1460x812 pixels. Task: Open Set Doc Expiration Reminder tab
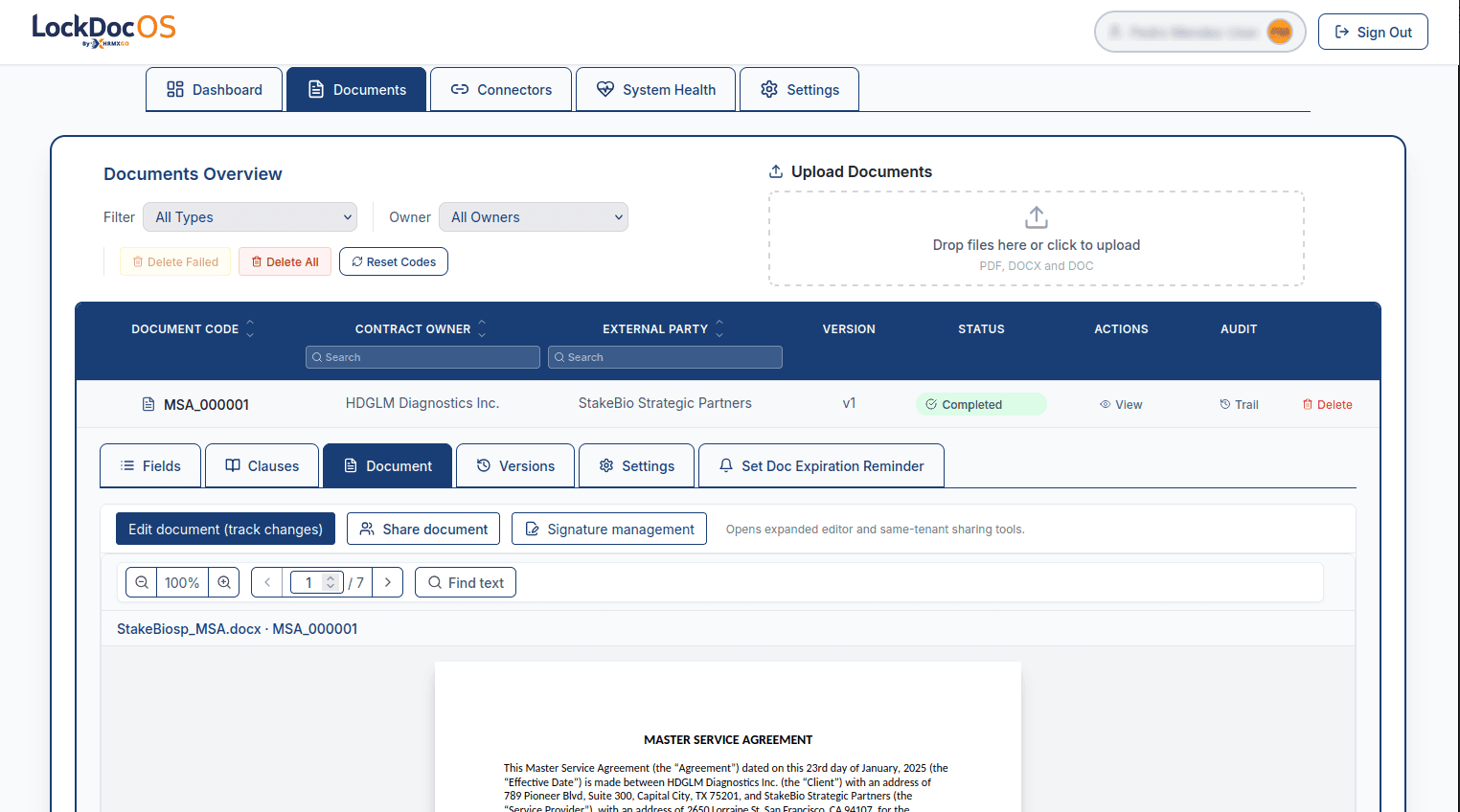tap(821, 465)
